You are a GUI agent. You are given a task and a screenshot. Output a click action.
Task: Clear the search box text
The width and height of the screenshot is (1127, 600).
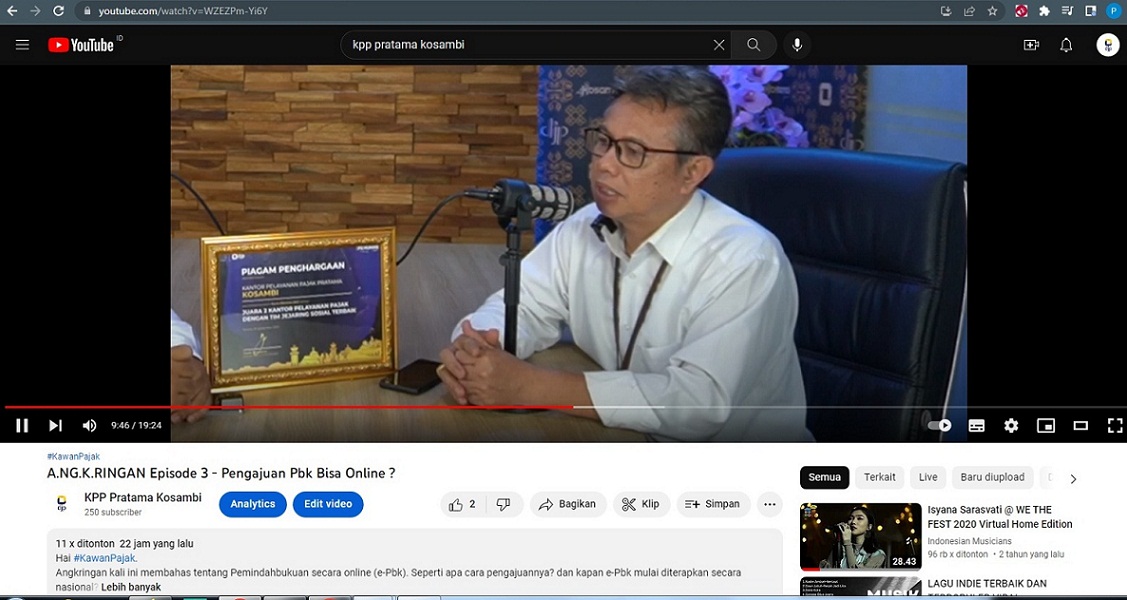(718, 45)
